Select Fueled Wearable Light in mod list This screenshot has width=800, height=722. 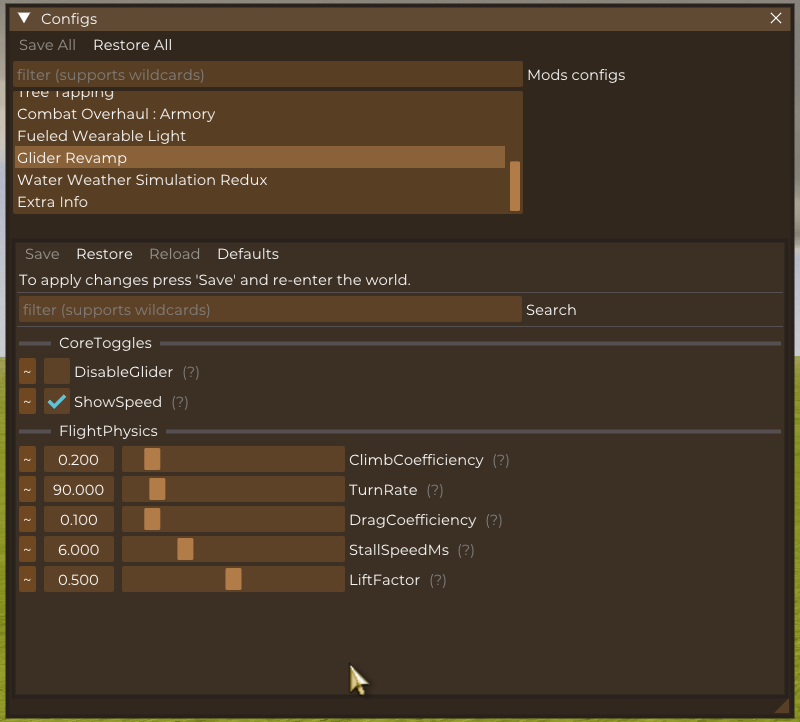coord(101,136)
